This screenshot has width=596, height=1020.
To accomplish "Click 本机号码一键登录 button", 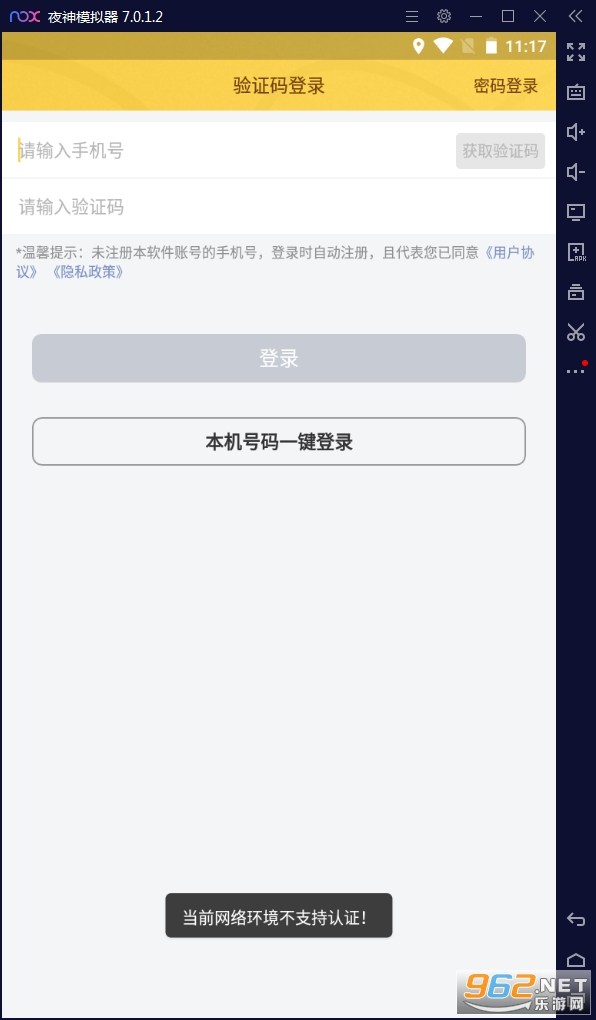I will click(278, 442).
